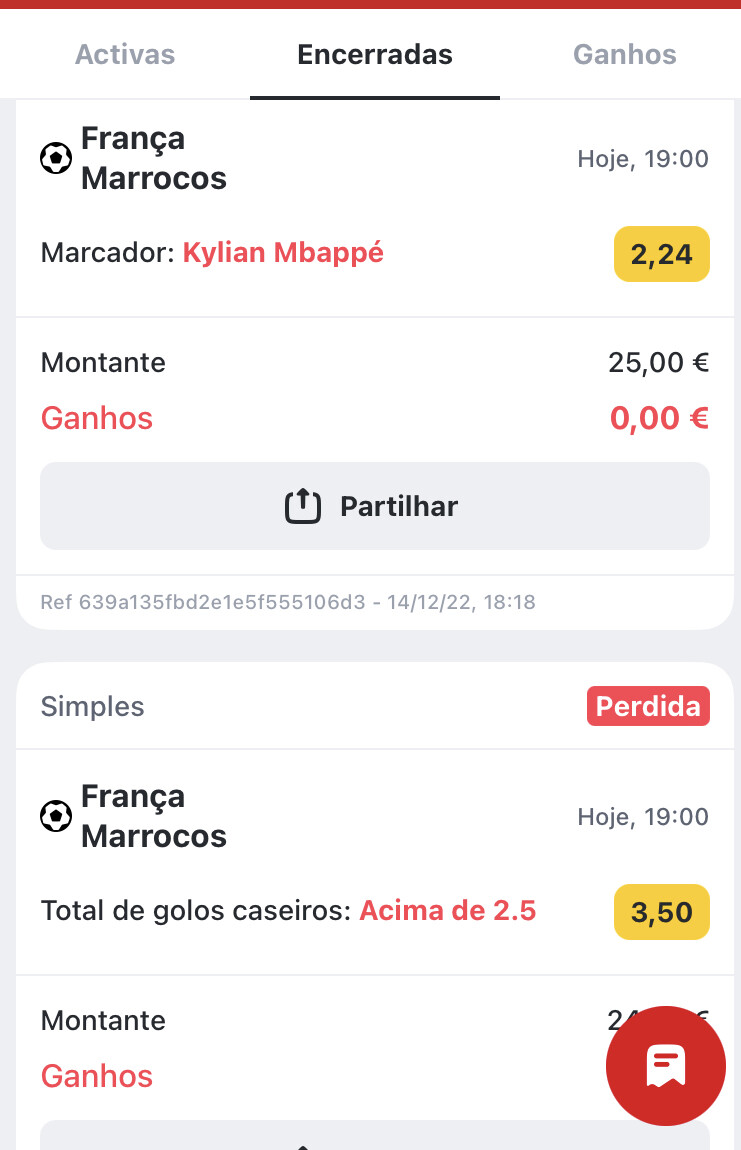Open first França Marrocos match title
The height and width of the screenshot is (1150, 741).
click(154, 158)
